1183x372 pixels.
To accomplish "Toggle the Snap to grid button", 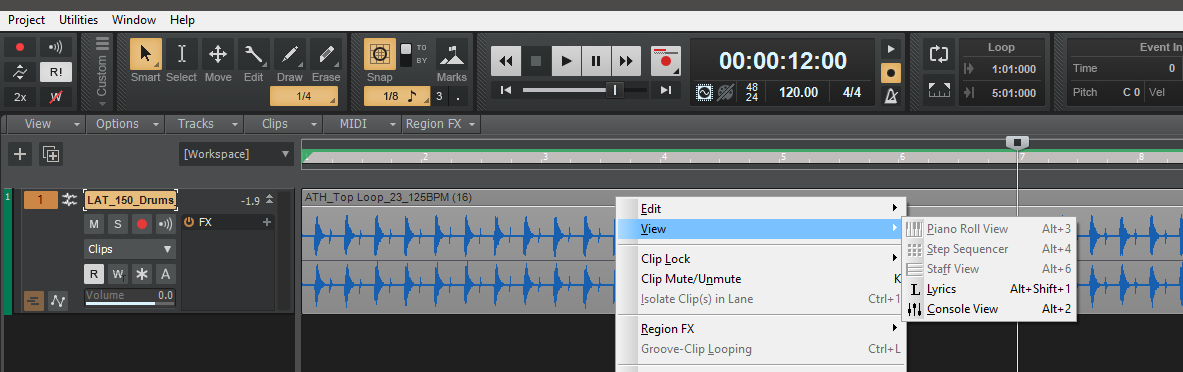I will [379, 54].
